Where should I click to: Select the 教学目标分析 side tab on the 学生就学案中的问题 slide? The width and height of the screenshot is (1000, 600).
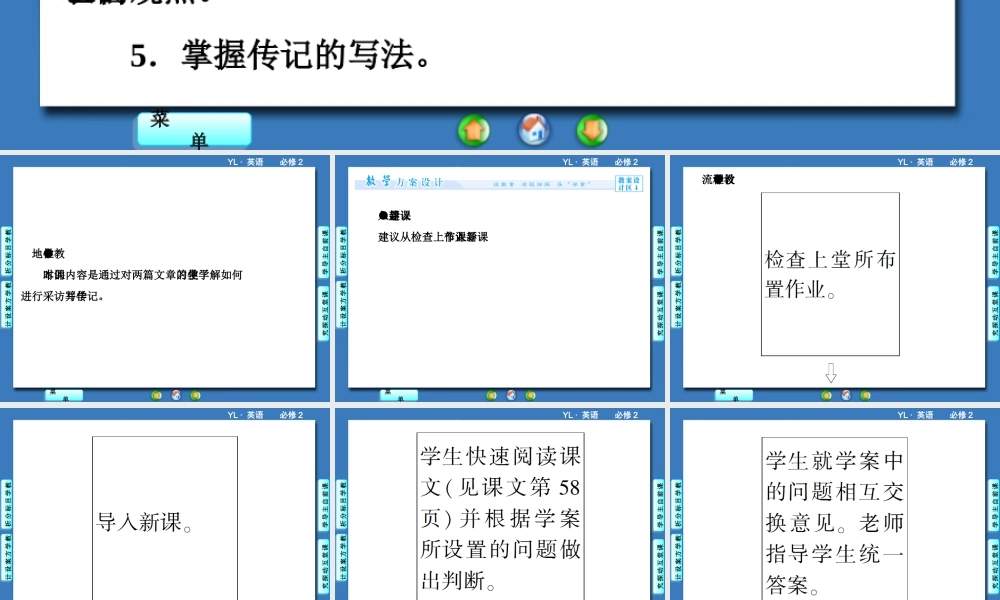pyautogui.click(x=677, y=504)
